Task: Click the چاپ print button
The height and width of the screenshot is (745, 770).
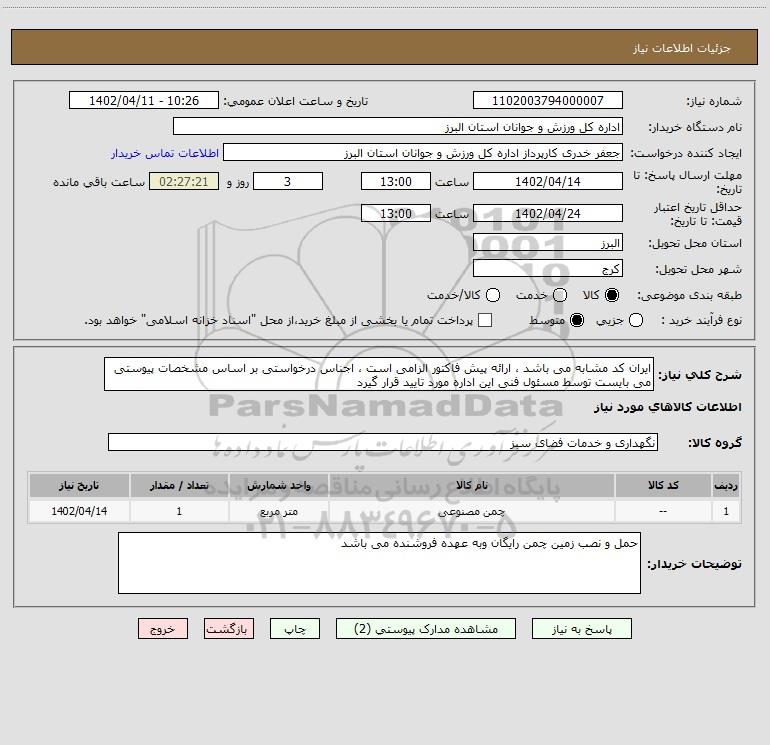Action: [295, 629]
